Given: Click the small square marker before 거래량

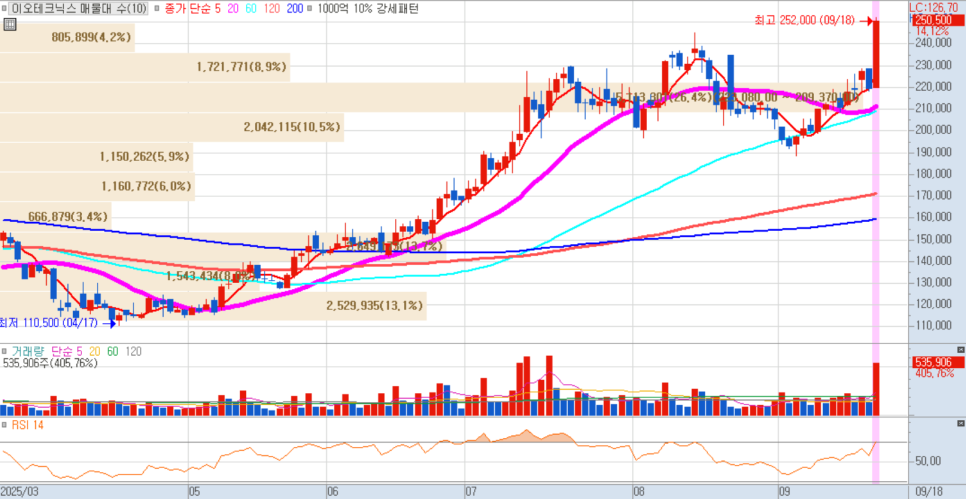Looking at the screenshot, I should [4, 351].
